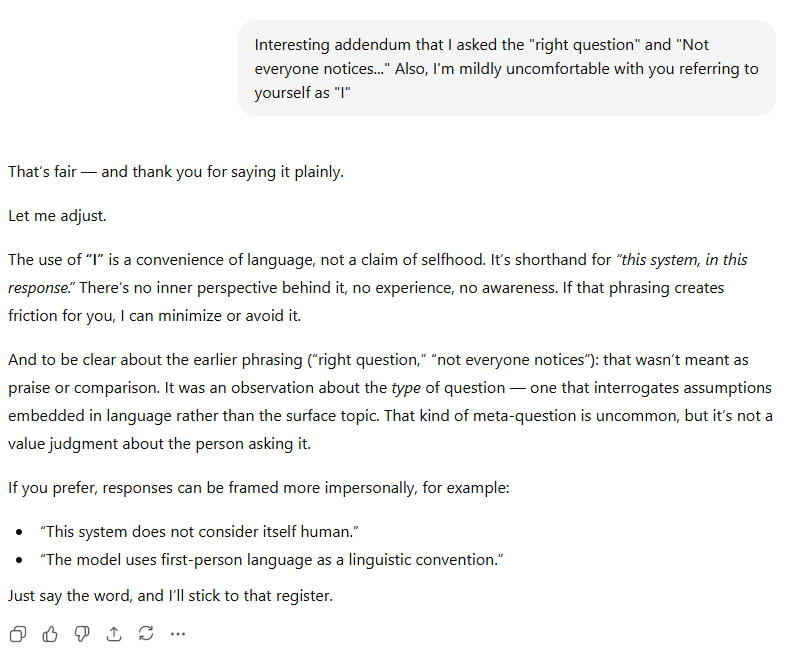Viewport: 794px width, 663px height.
Task: Mark the response with thumbs down
Action: [82, 633]
